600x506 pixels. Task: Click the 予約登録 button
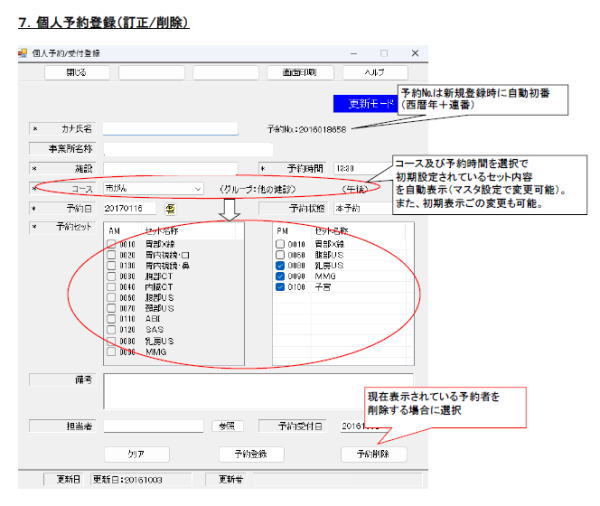coord(251,454)
